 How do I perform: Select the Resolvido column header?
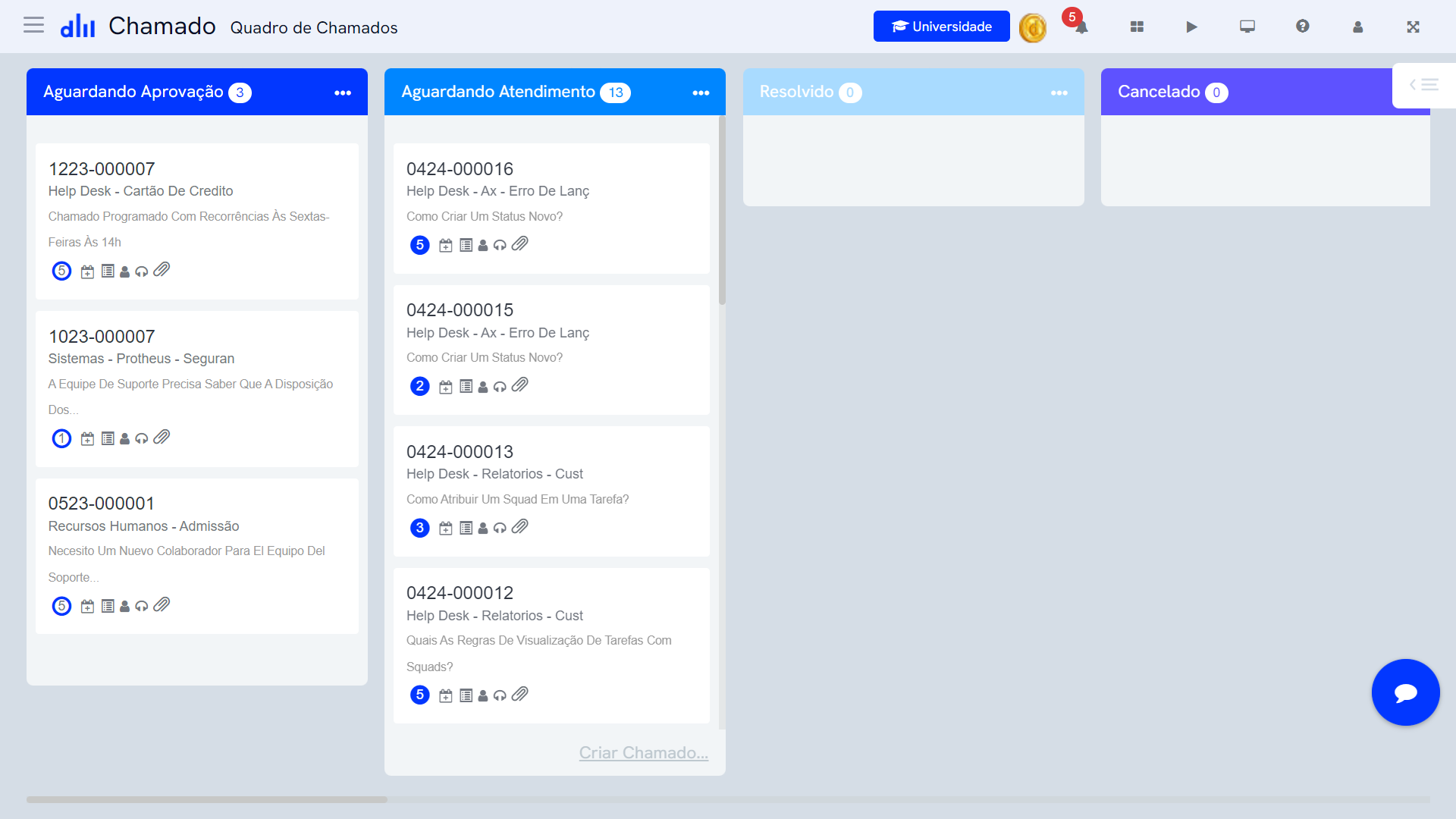tap(913, 92)
